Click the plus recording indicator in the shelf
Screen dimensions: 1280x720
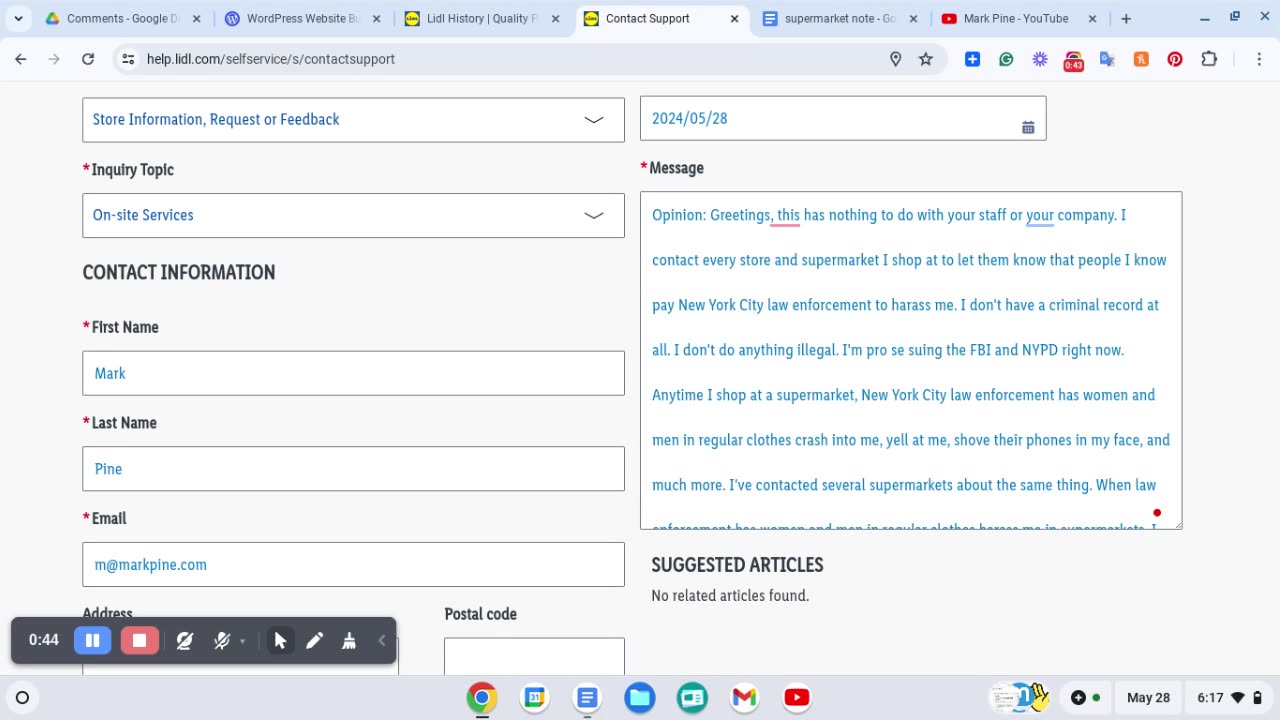click(1086, 698)
